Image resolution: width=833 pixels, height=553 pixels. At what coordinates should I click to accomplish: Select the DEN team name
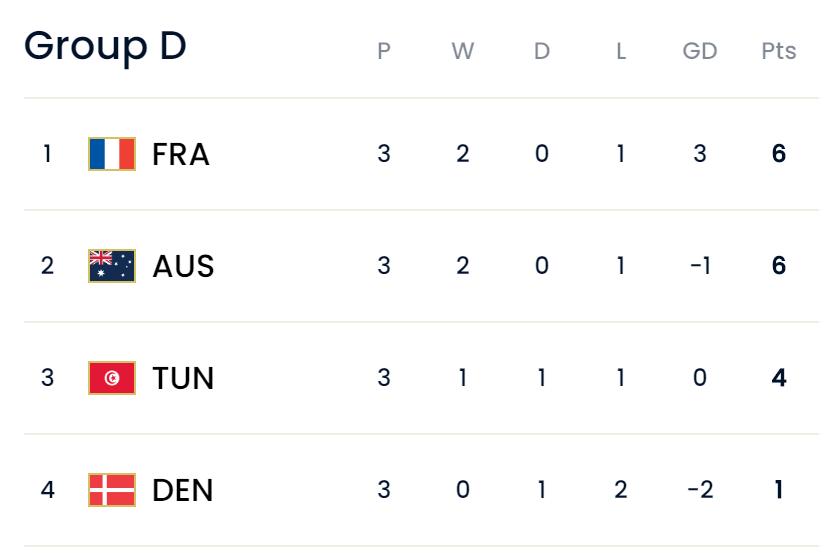[183, 490]
